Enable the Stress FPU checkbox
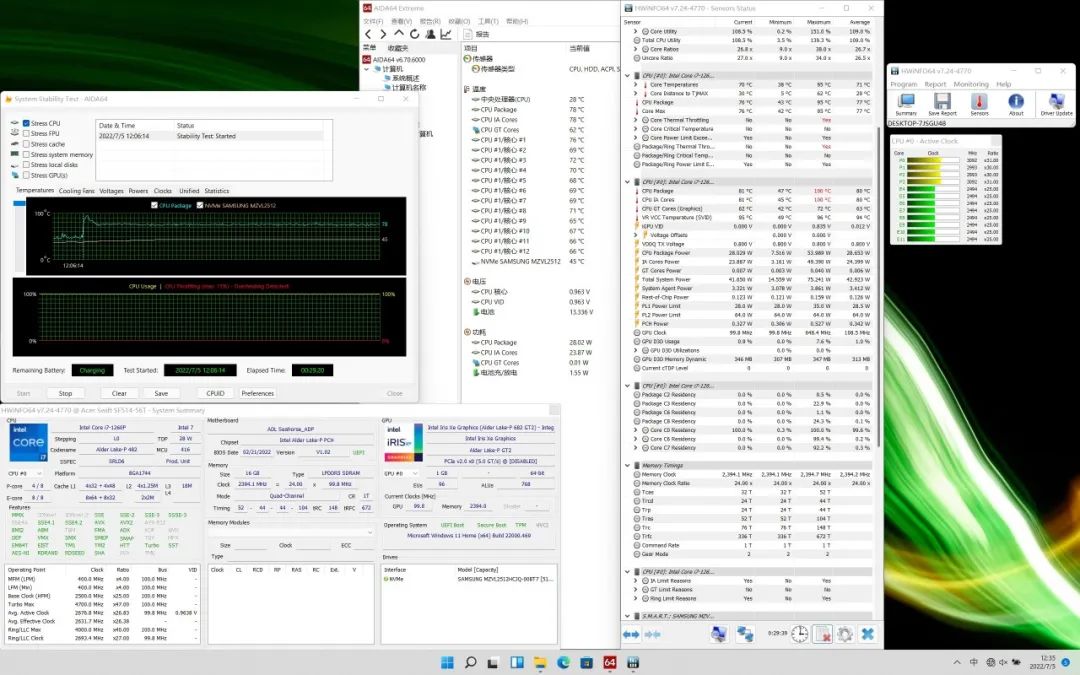 point(26,134)
